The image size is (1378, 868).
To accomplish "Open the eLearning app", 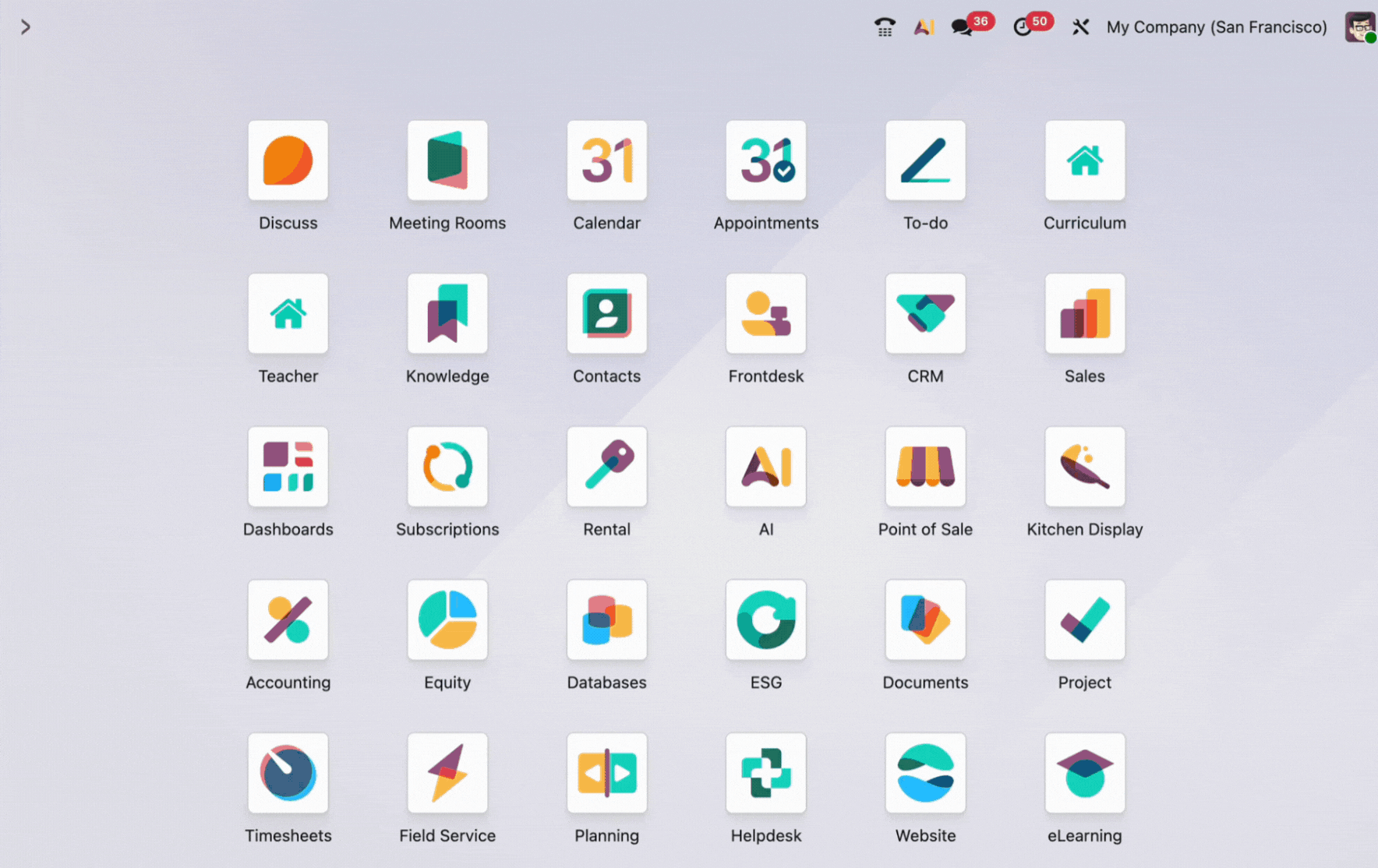I will pyautogui.click(x=1084, y=773).
